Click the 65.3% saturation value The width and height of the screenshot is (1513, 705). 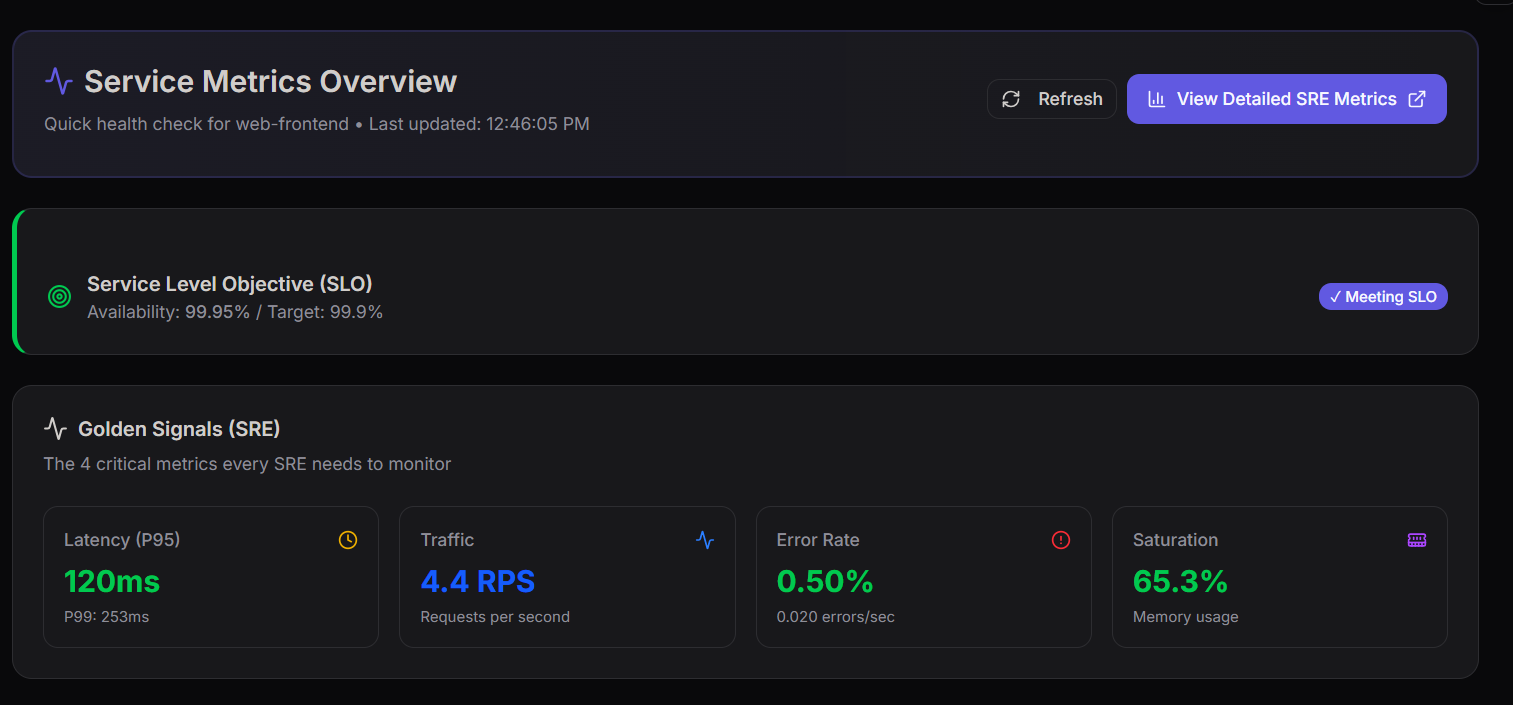(x=1180, y=581)
